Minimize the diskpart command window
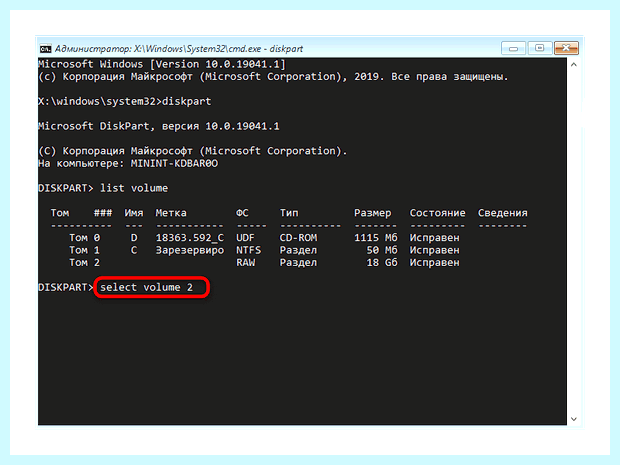The width and height of the screenshot is (620, 465). click(513, 48)
